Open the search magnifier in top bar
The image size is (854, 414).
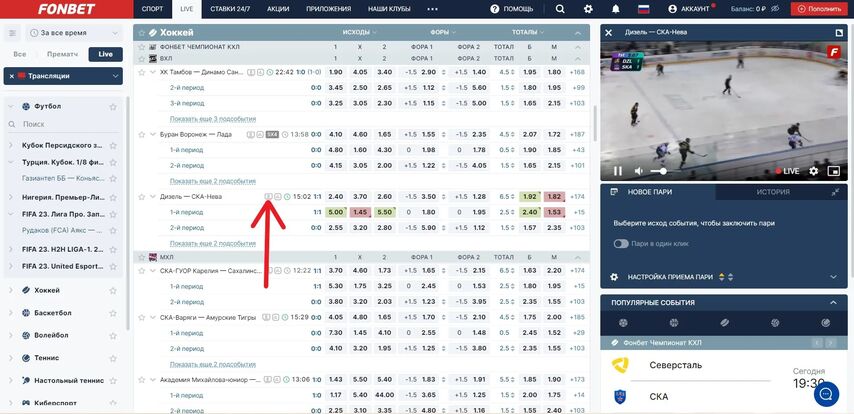point(560,9)
